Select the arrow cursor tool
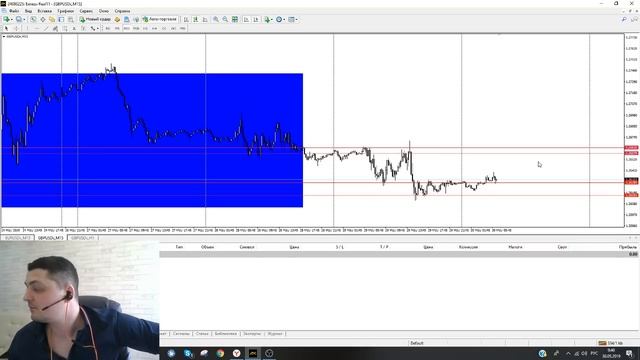 [6, 28]
